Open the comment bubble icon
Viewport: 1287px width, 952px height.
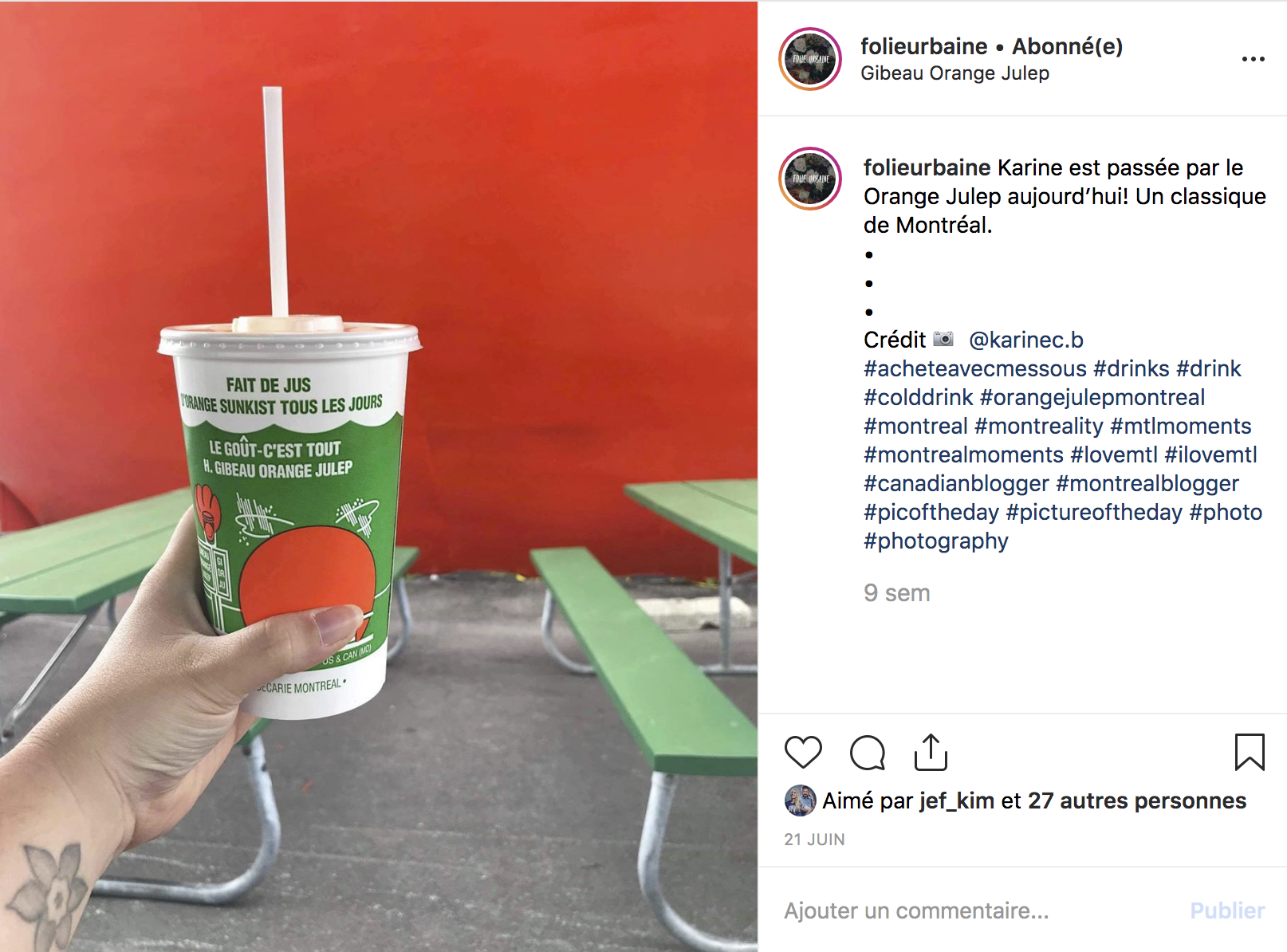[x=868, y=752]
